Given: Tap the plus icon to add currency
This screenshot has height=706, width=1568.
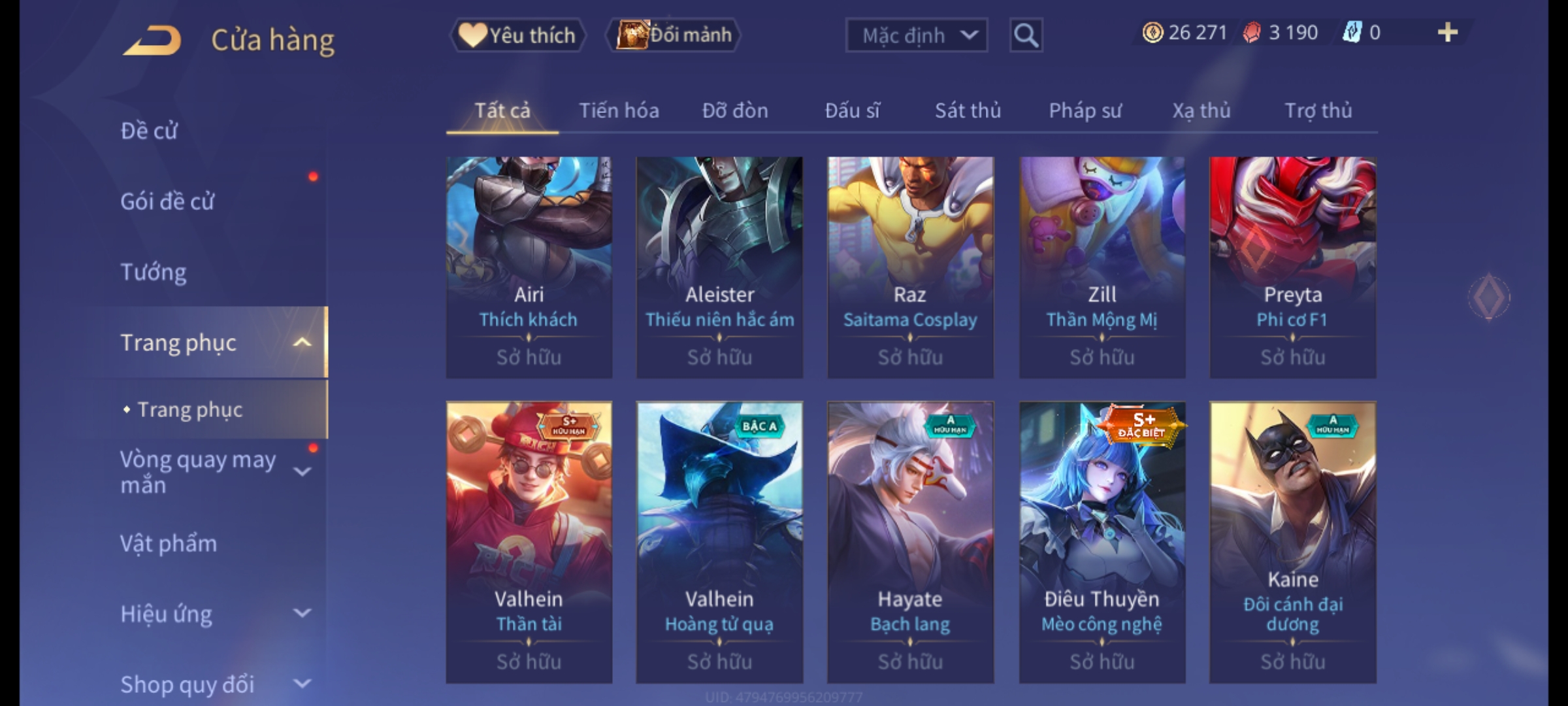Looking at the screenshot, I should 1448,33.
